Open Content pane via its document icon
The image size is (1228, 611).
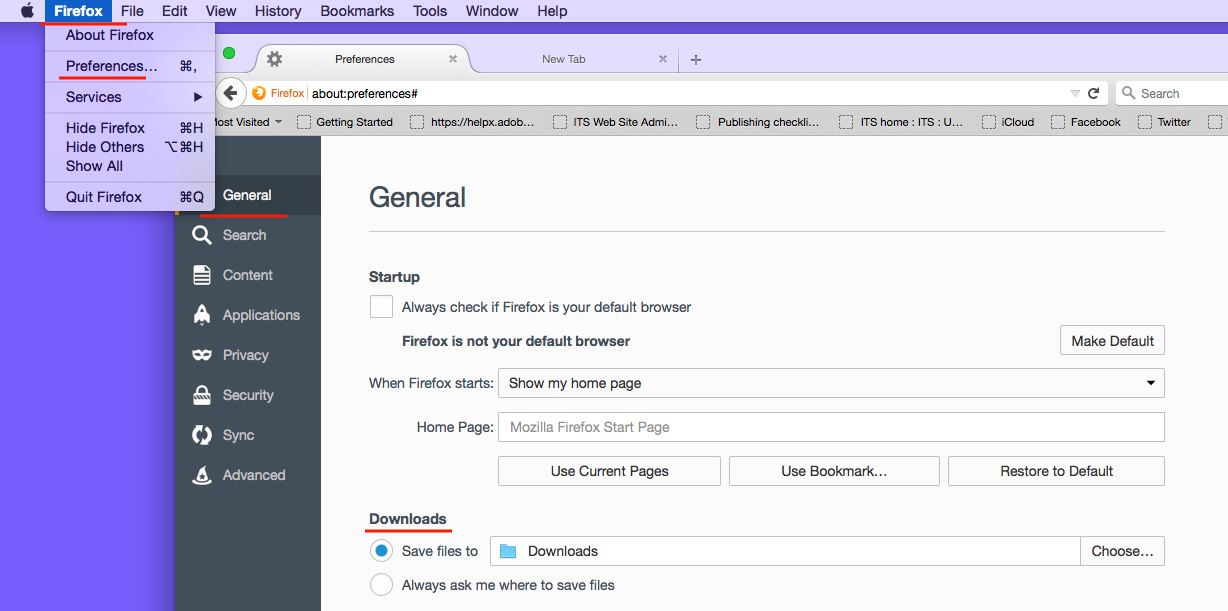(202, 275)
